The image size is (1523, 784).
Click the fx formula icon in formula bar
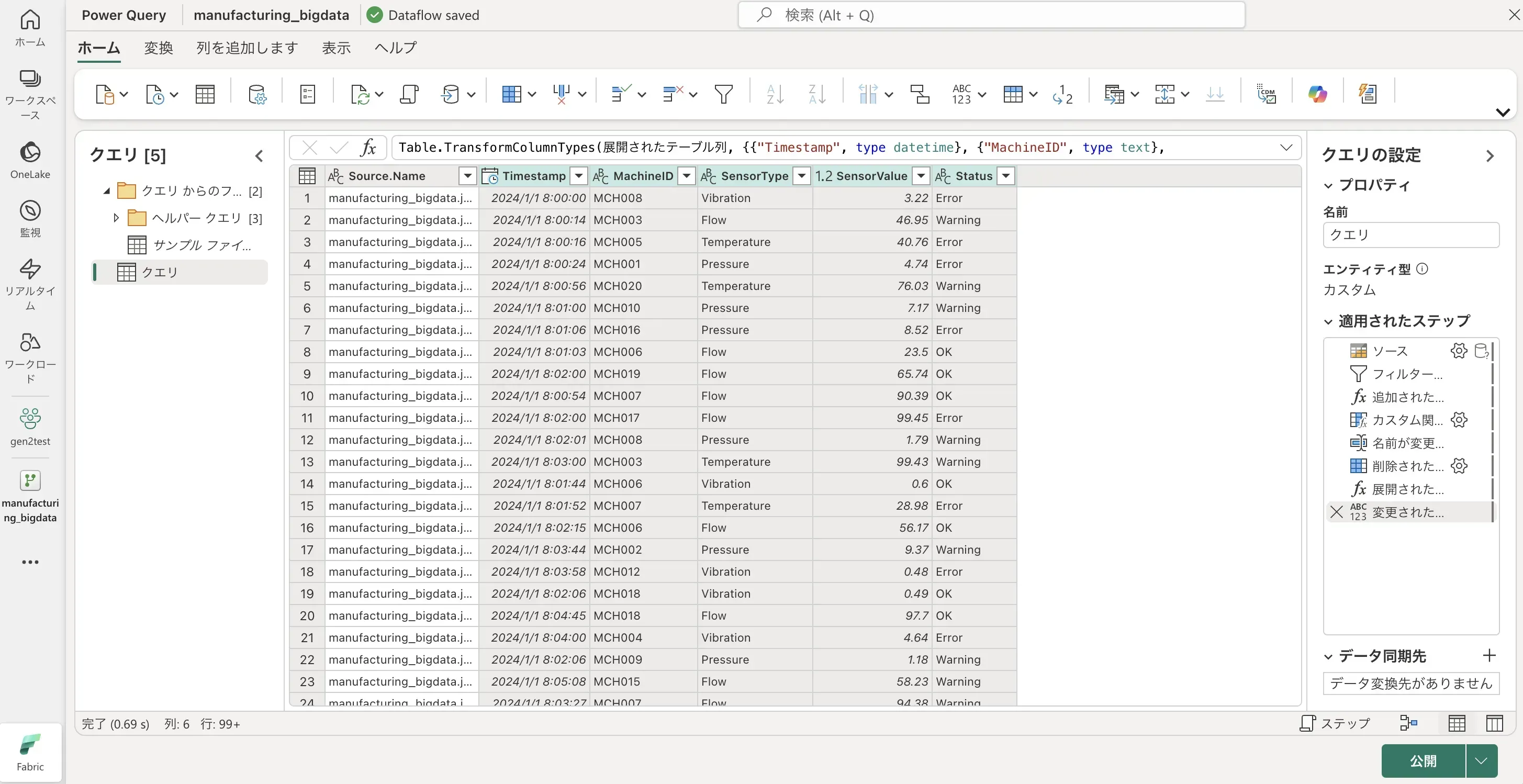[368, 147]
